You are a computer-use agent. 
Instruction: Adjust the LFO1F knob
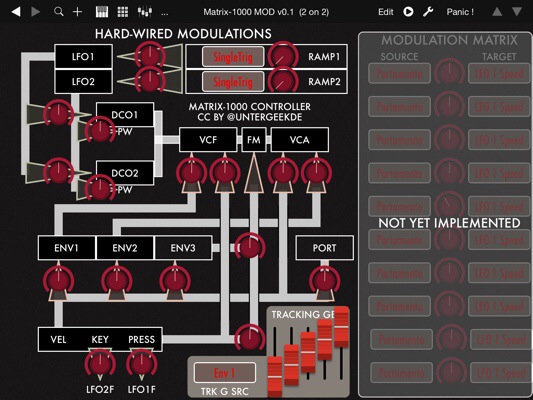[141, 364]
